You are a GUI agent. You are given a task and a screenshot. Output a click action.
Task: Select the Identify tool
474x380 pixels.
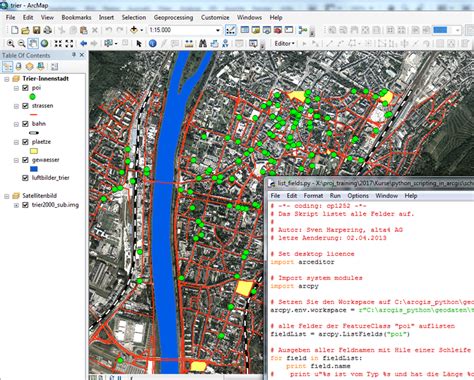(x=153, y=43)
